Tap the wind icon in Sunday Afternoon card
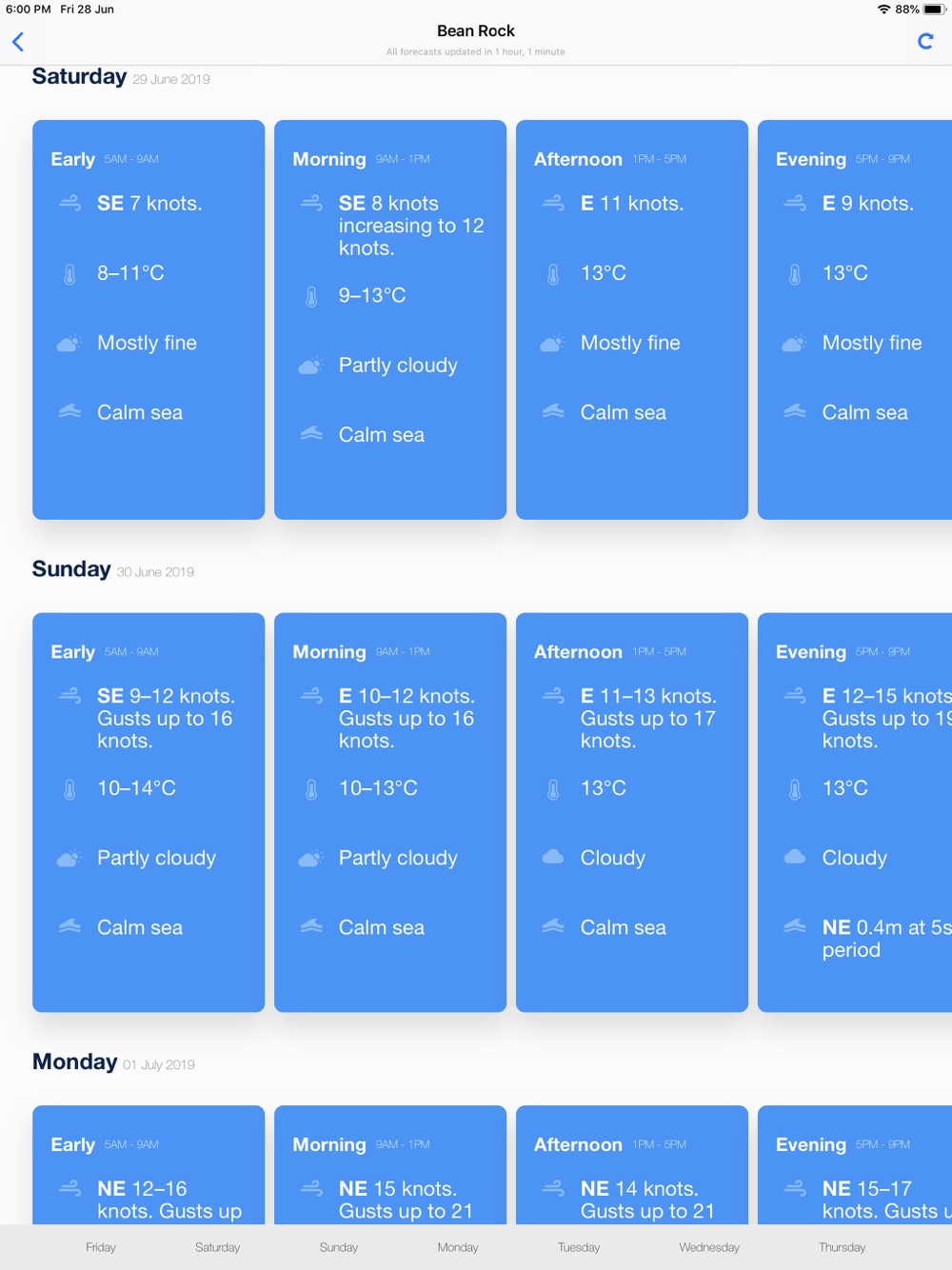 click(x=553, y=696)
